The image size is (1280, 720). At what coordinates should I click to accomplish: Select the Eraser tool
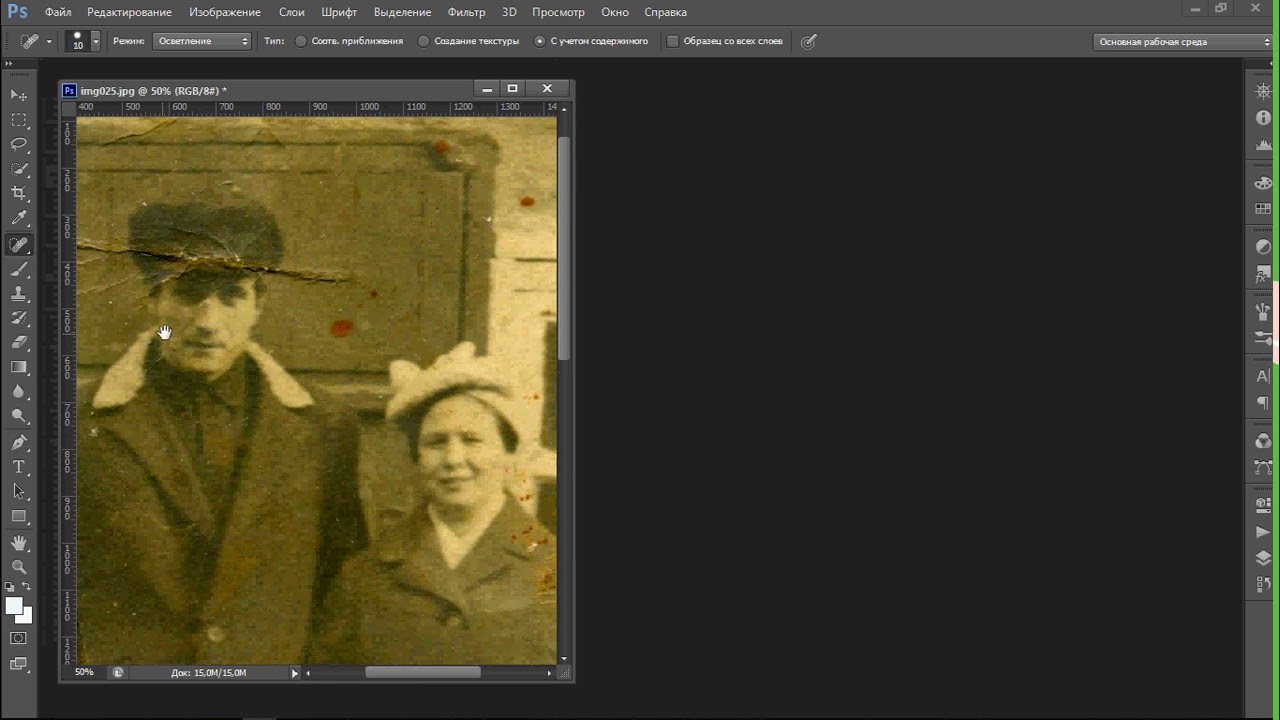pos(19,343)
